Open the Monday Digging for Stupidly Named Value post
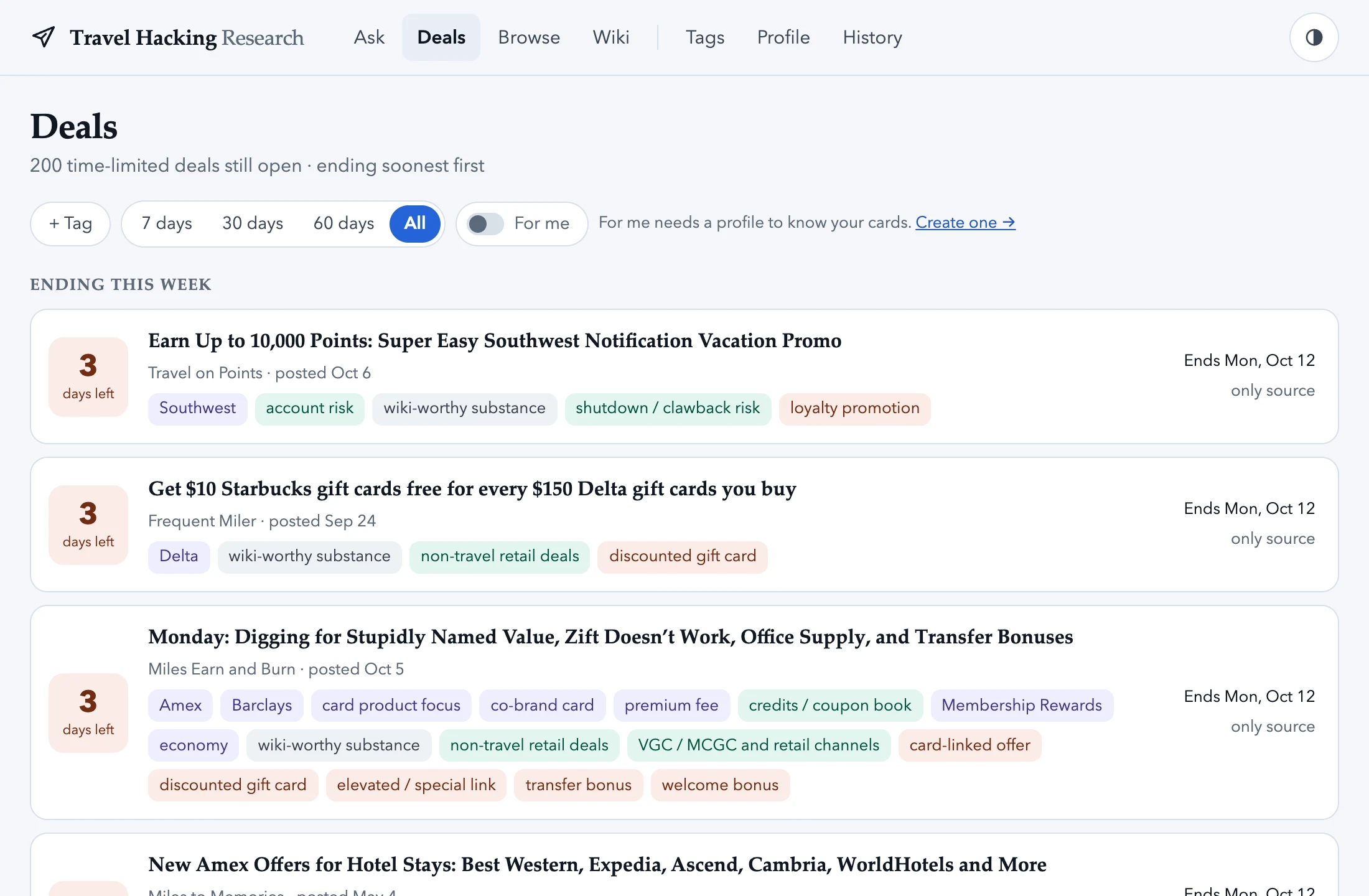This screenshot has width=1369, height=896. 610,637
